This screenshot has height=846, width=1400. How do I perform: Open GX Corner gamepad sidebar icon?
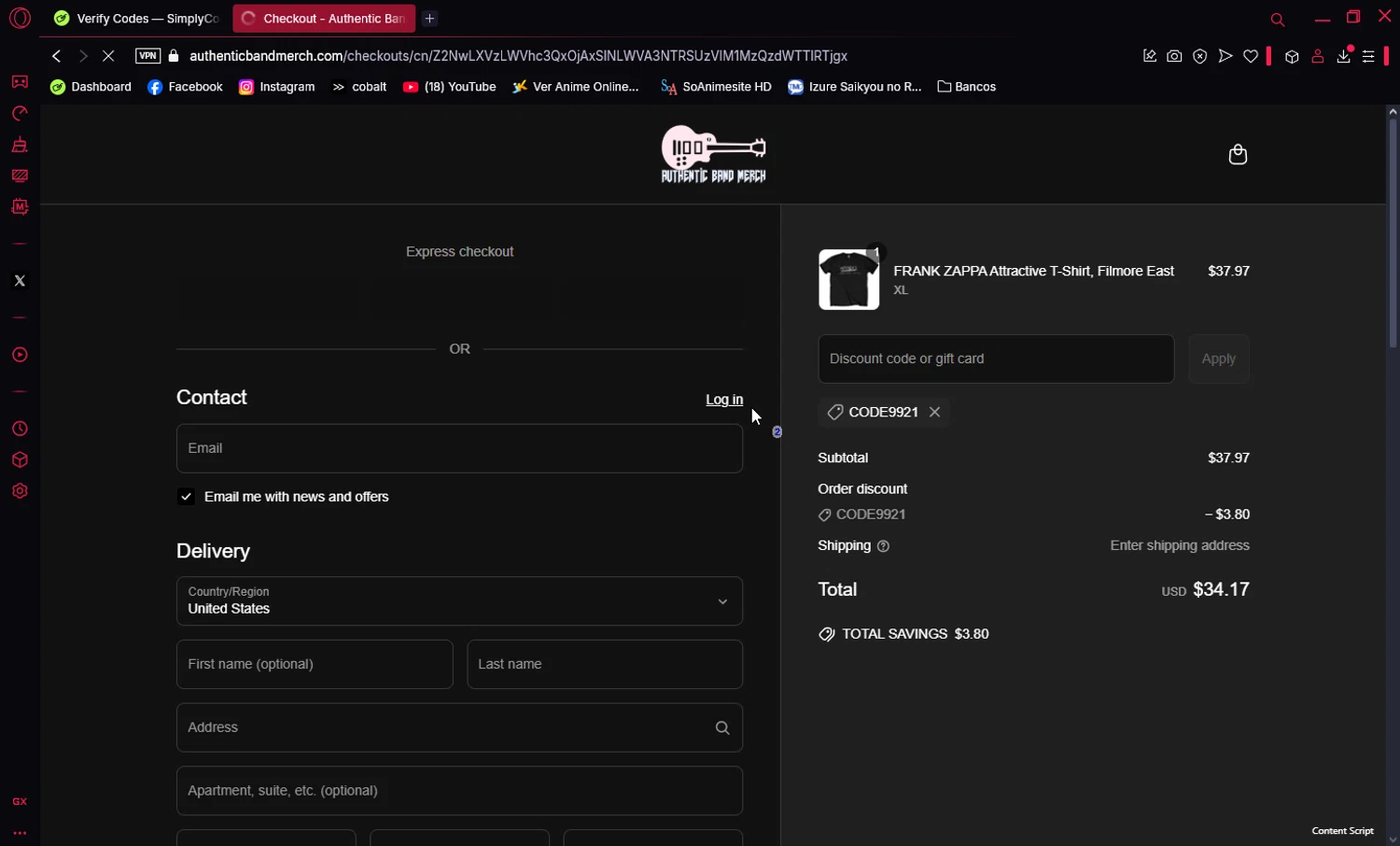(20, 82)
